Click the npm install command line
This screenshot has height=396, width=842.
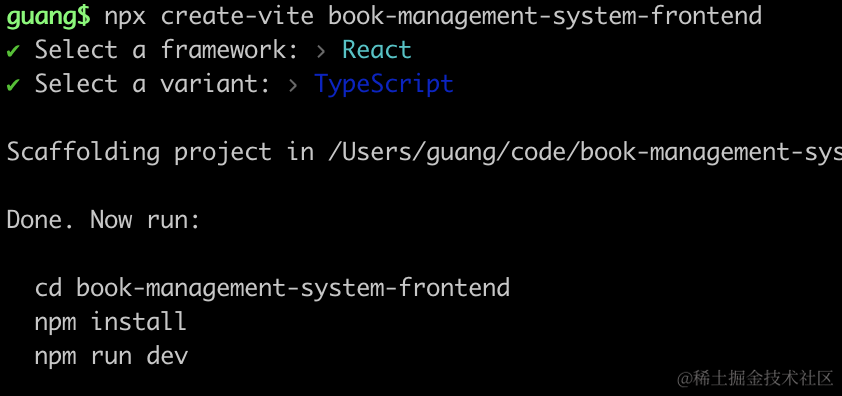tap(111, 322)
